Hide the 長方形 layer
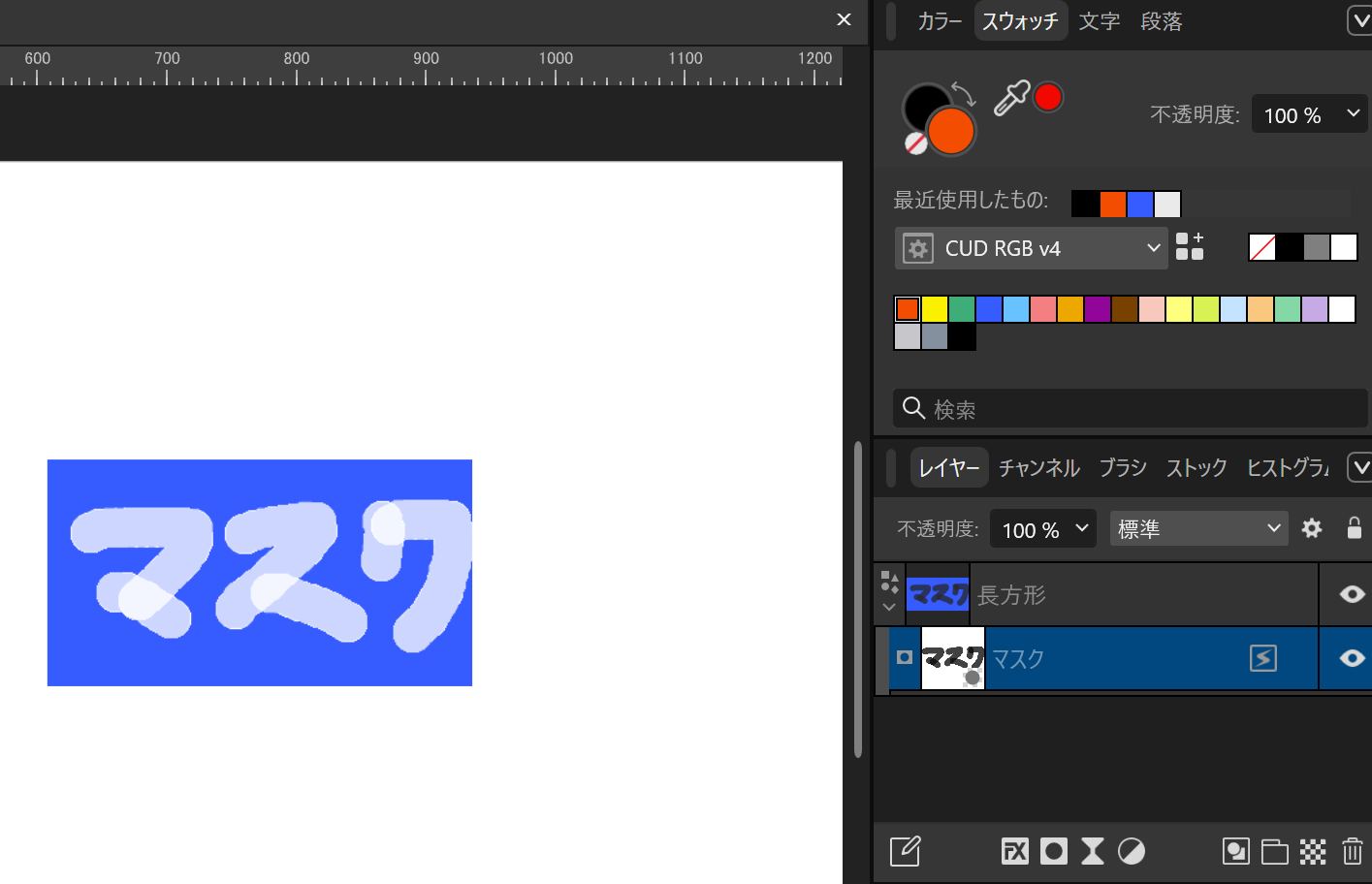The width and height of the screenshot is (1372, 884). point(1354,594)
